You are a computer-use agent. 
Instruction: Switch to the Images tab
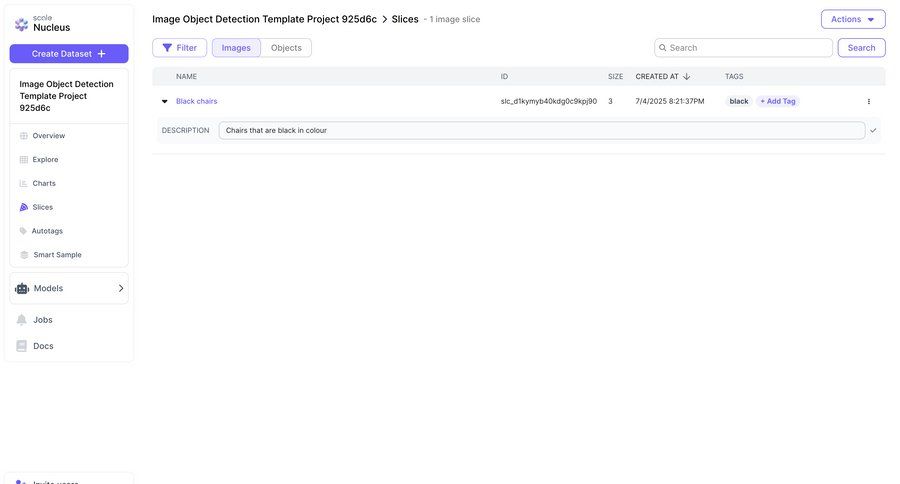pyautogui.click(x=236, y=48)
